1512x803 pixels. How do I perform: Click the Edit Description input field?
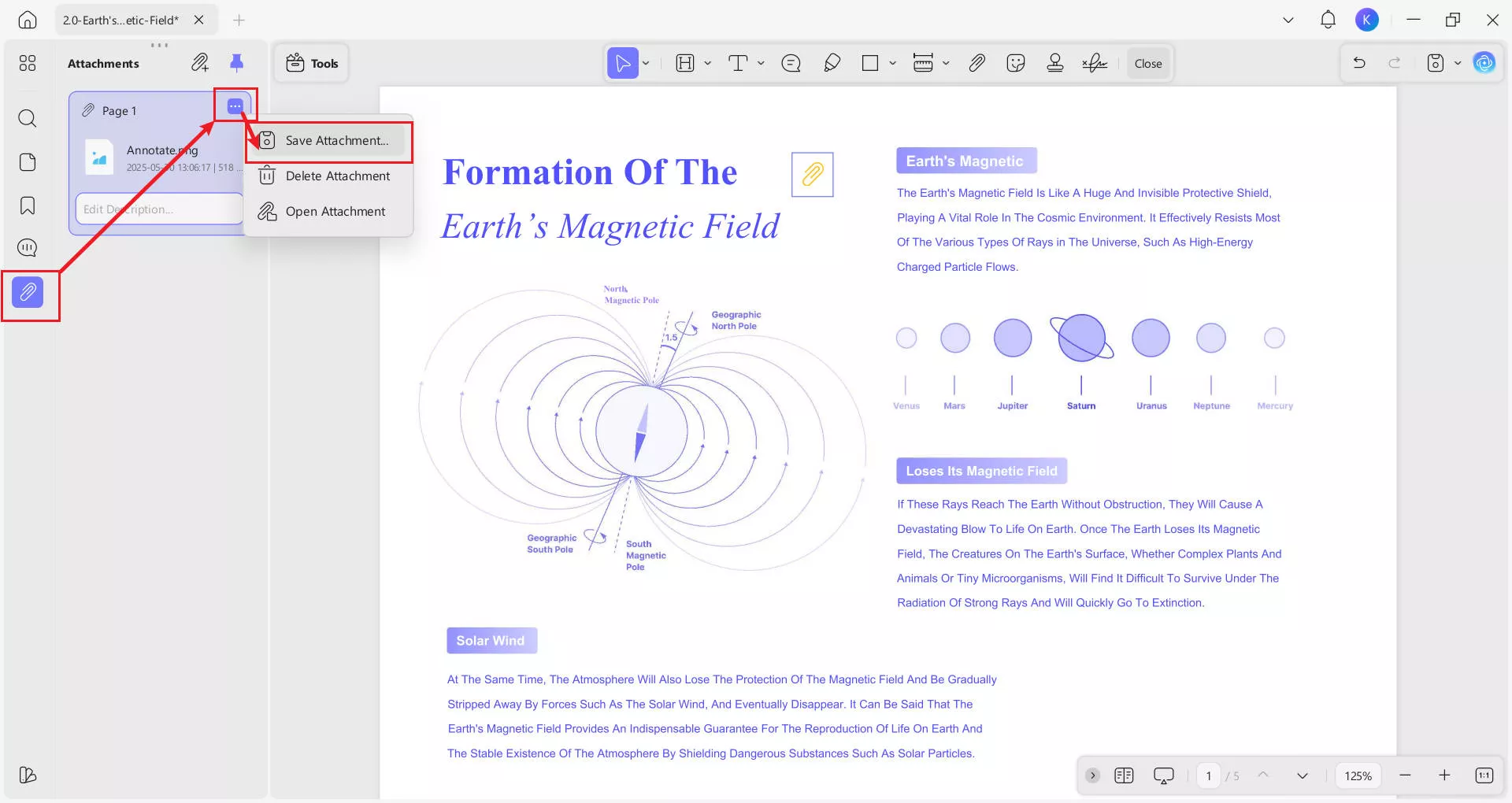[x=157, y=209]
